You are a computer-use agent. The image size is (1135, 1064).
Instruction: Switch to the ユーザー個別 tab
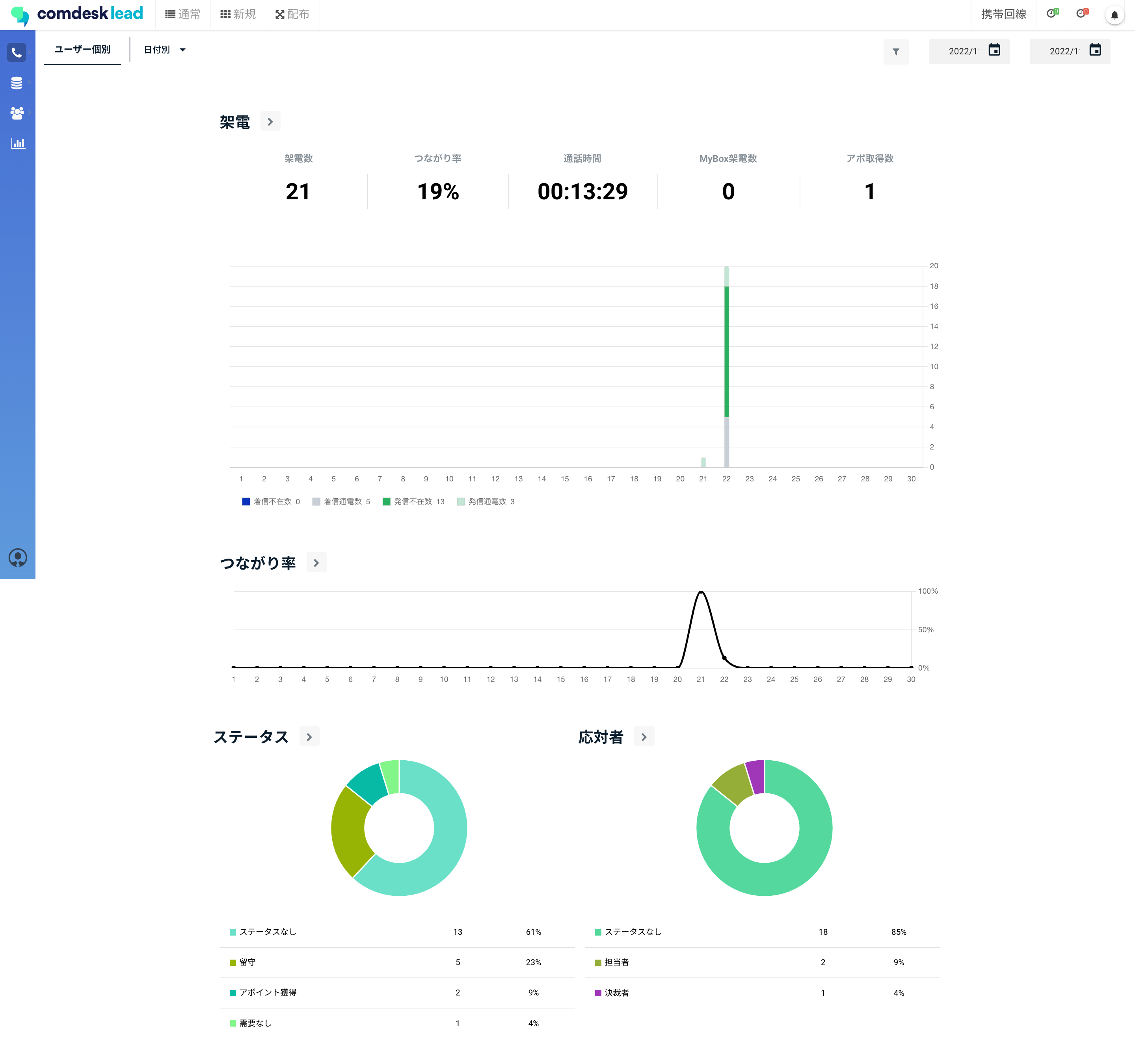[x=82, y=50]
